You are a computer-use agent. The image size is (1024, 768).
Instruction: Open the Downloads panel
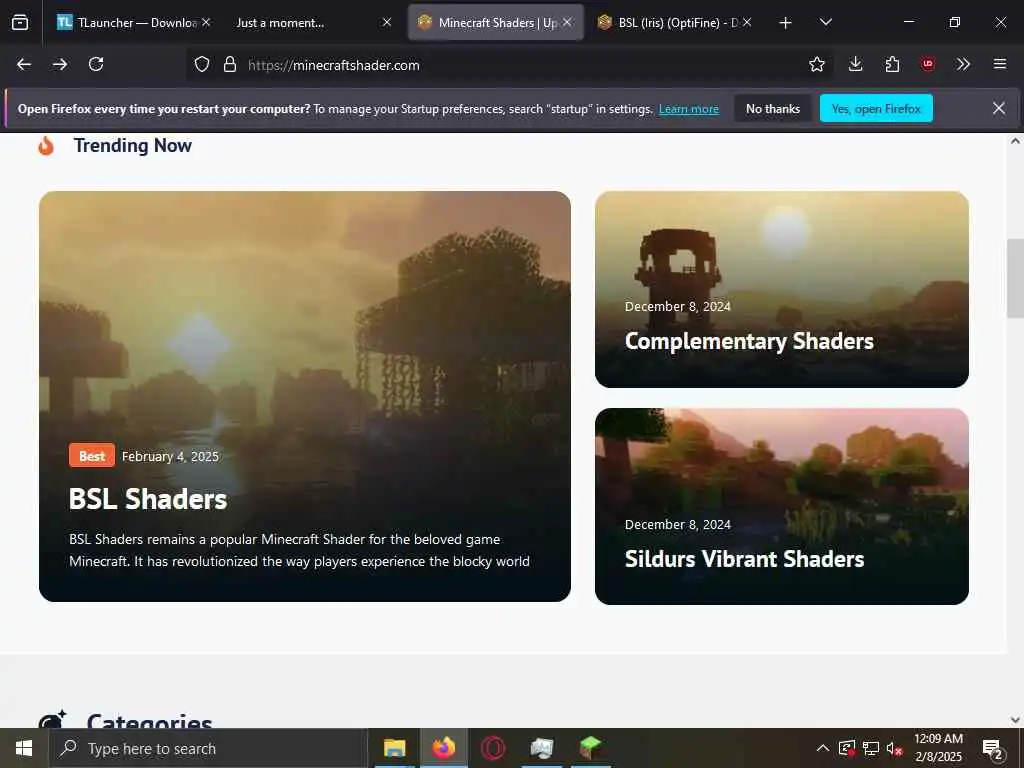coord(856,64)
